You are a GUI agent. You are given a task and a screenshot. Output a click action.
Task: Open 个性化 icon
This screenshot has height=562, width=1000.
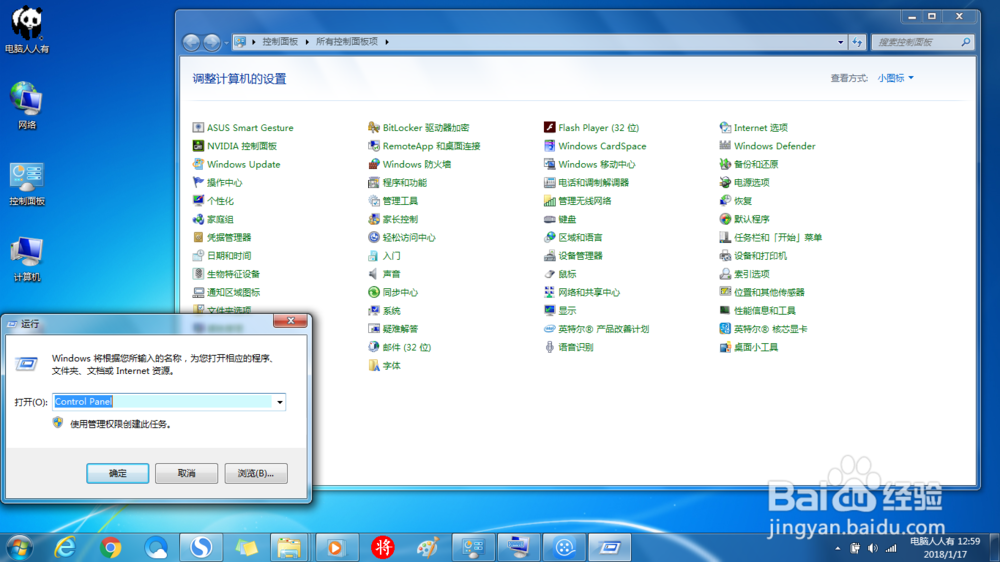point(198,201)
